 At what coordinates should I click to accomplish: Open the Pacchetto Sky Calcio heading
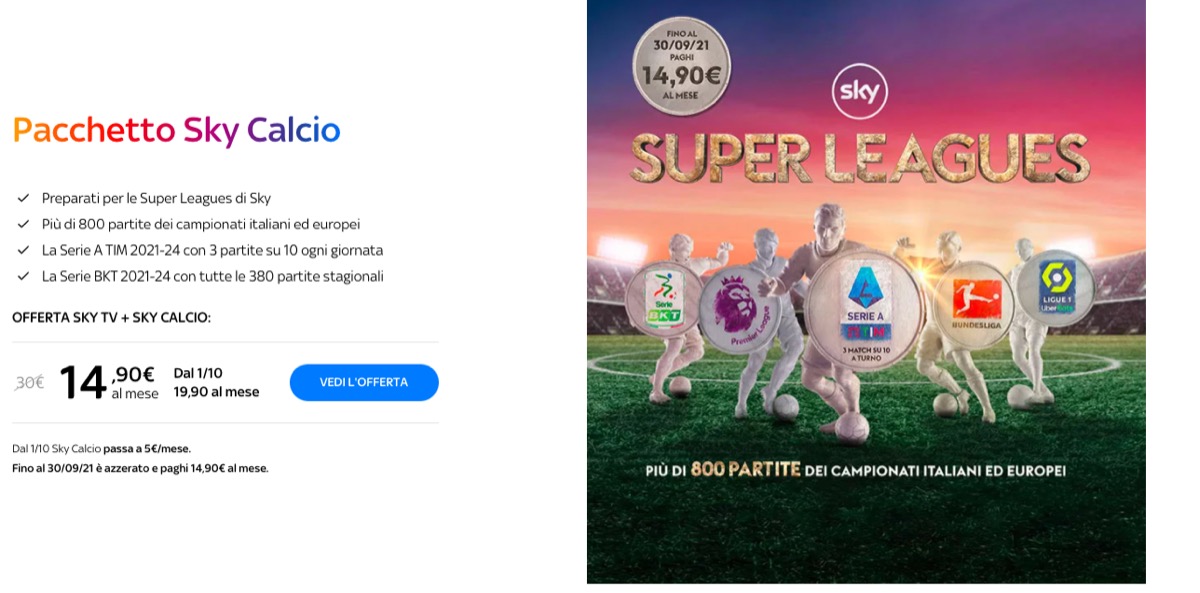pyautogui.click(x=175, y=130)
